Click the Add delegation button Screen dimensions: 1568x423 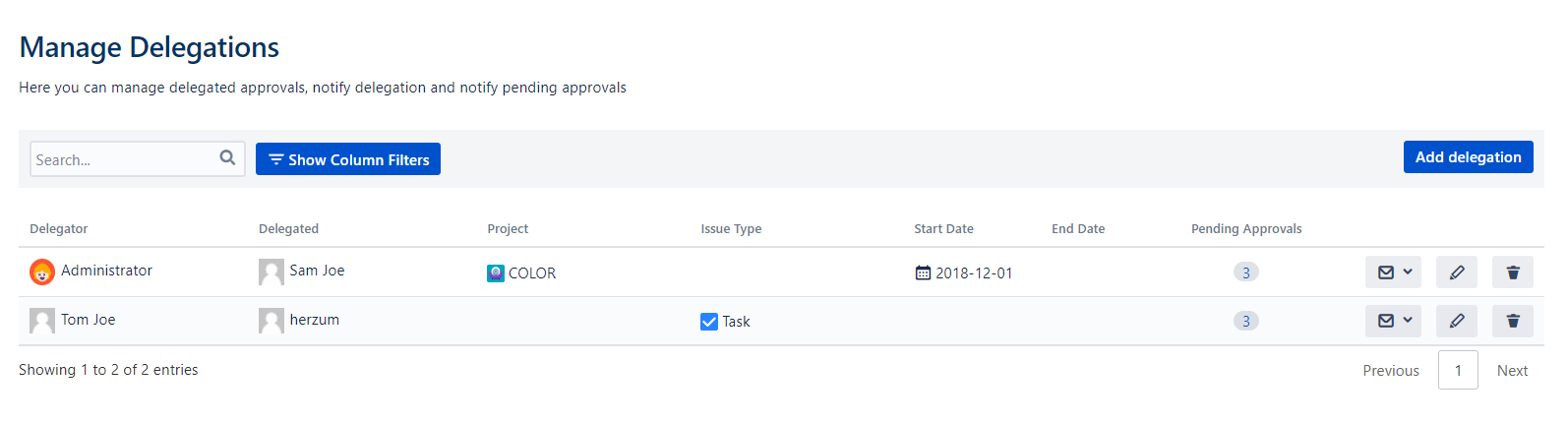(1468, 157)
